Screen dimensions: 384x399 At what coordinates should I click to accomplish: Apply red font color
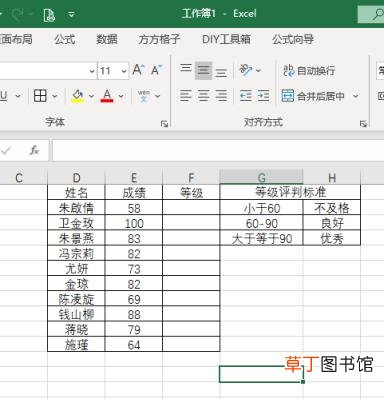click(x=107, y=96)
